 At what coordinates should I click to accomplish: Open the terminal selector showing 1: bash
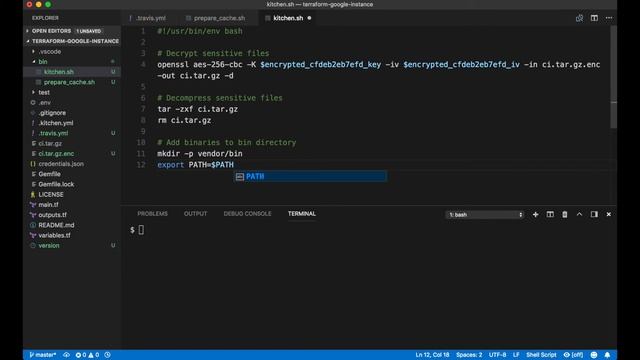(x=484, y=214)
